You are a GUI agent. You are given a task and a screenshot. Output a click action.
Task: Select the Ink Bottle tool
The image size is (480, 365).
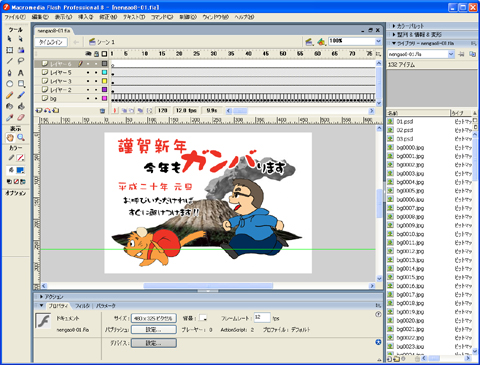point(9,106)
